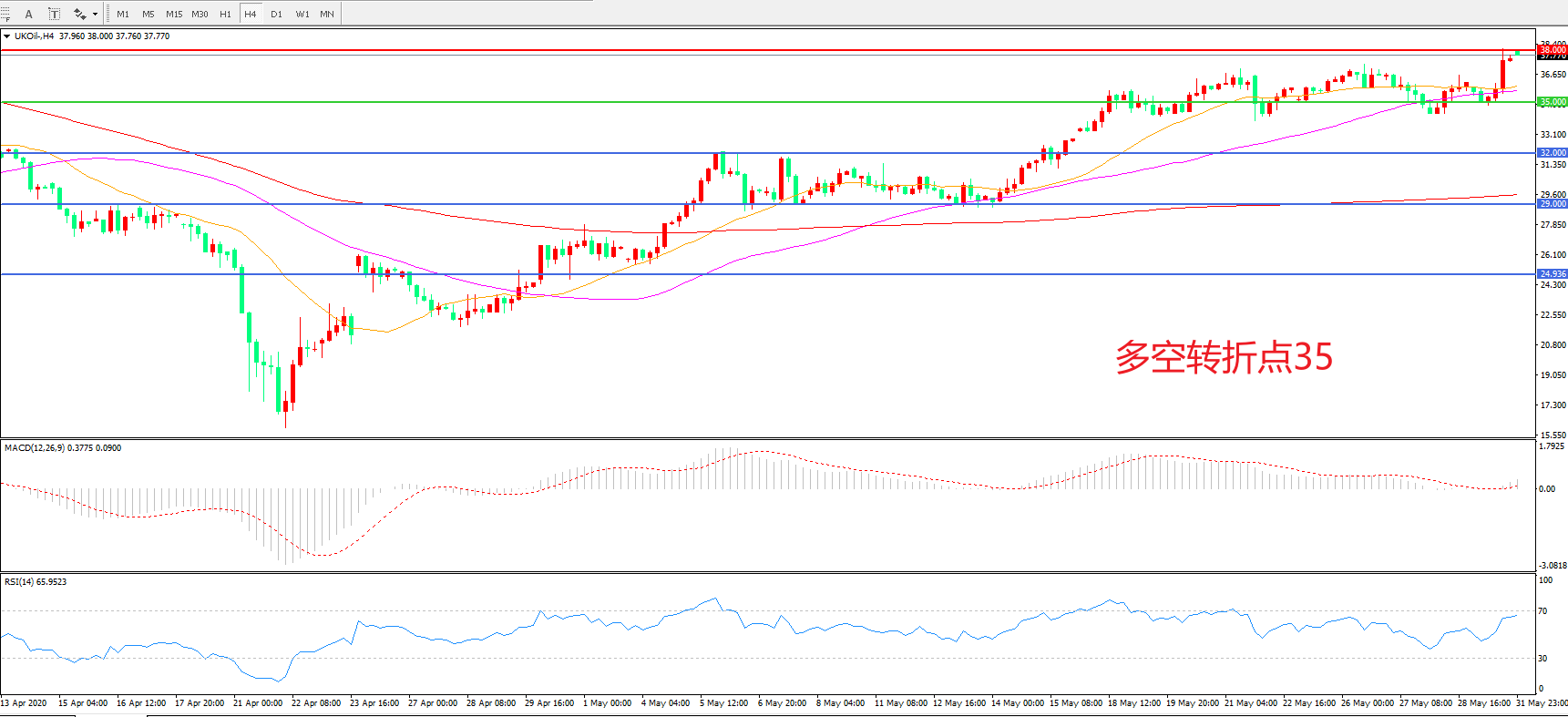Change chart to D1 daily timeframe
The image size is (1568, 717).
[x=276, y=14]
